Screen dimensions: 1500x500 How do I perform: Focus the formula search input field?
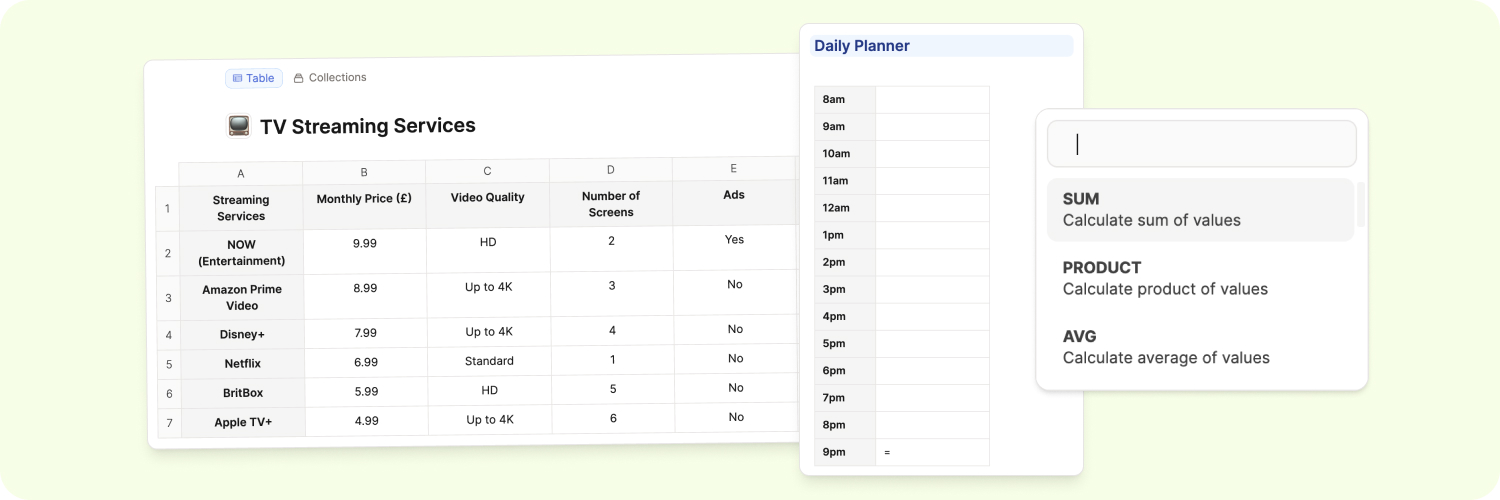click(1201, 144)
